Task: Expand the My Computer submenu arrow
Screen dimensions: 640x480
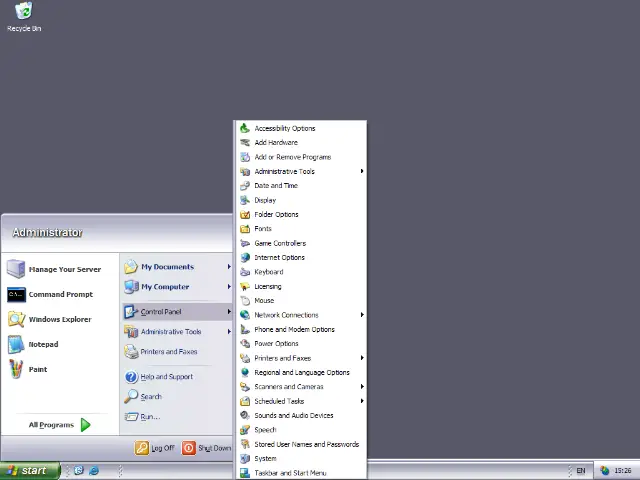Action: pos(229,287)
